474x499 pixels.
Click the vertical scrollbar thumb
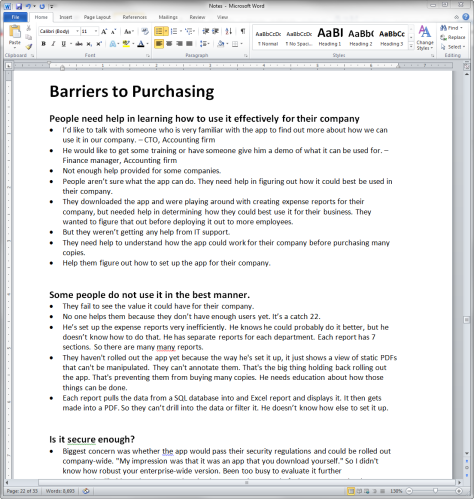pyautogui.click(x=467, y=320)
